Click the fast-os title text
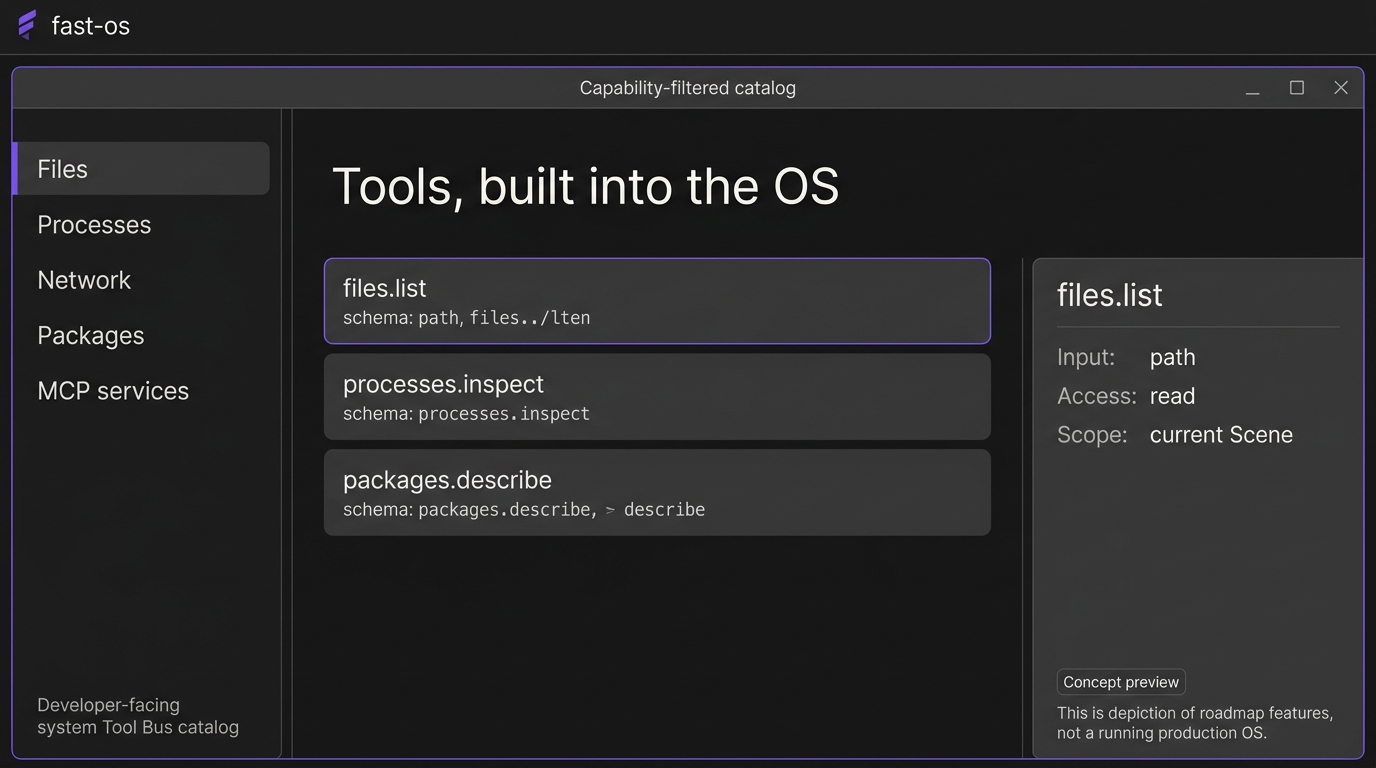The height and width of the screenshot is (768, 1376). pos(91,26)
